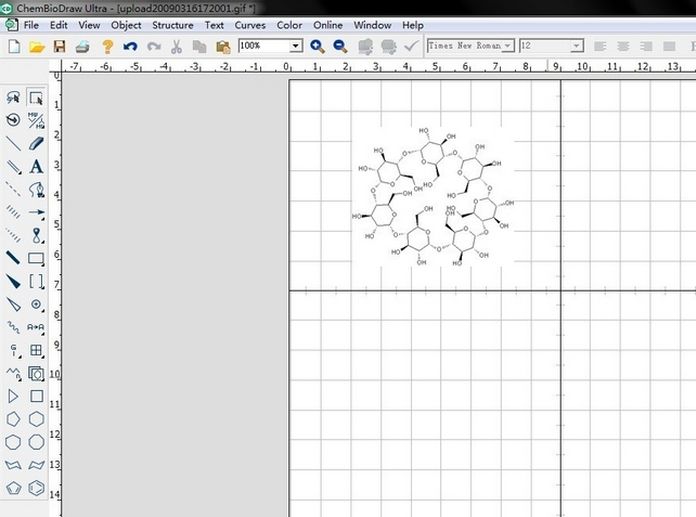The image size is (696, 517).
Task: Select the Table tool
Action: 36,350
